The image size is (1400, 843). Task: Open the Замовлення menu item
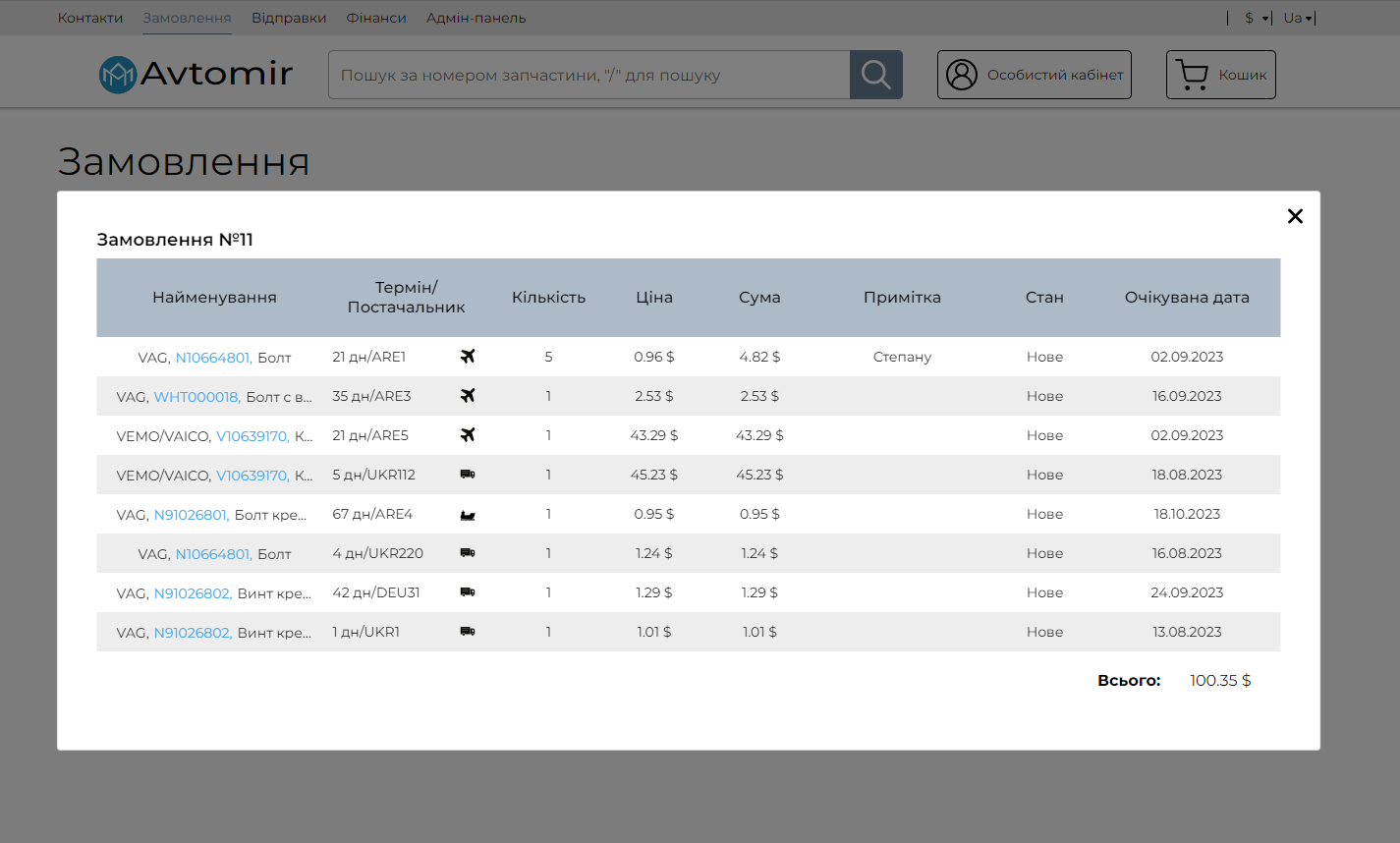point(187,18)
